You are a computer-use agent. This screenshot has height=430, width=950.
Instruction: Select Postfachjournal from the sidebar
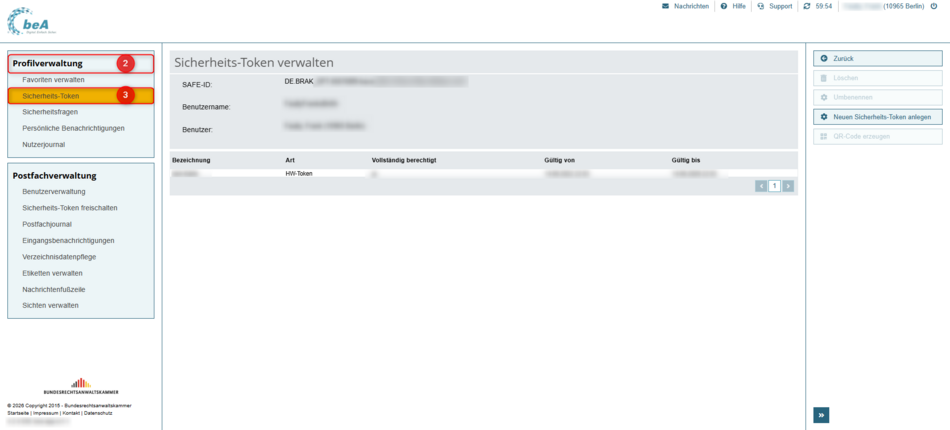47,224
